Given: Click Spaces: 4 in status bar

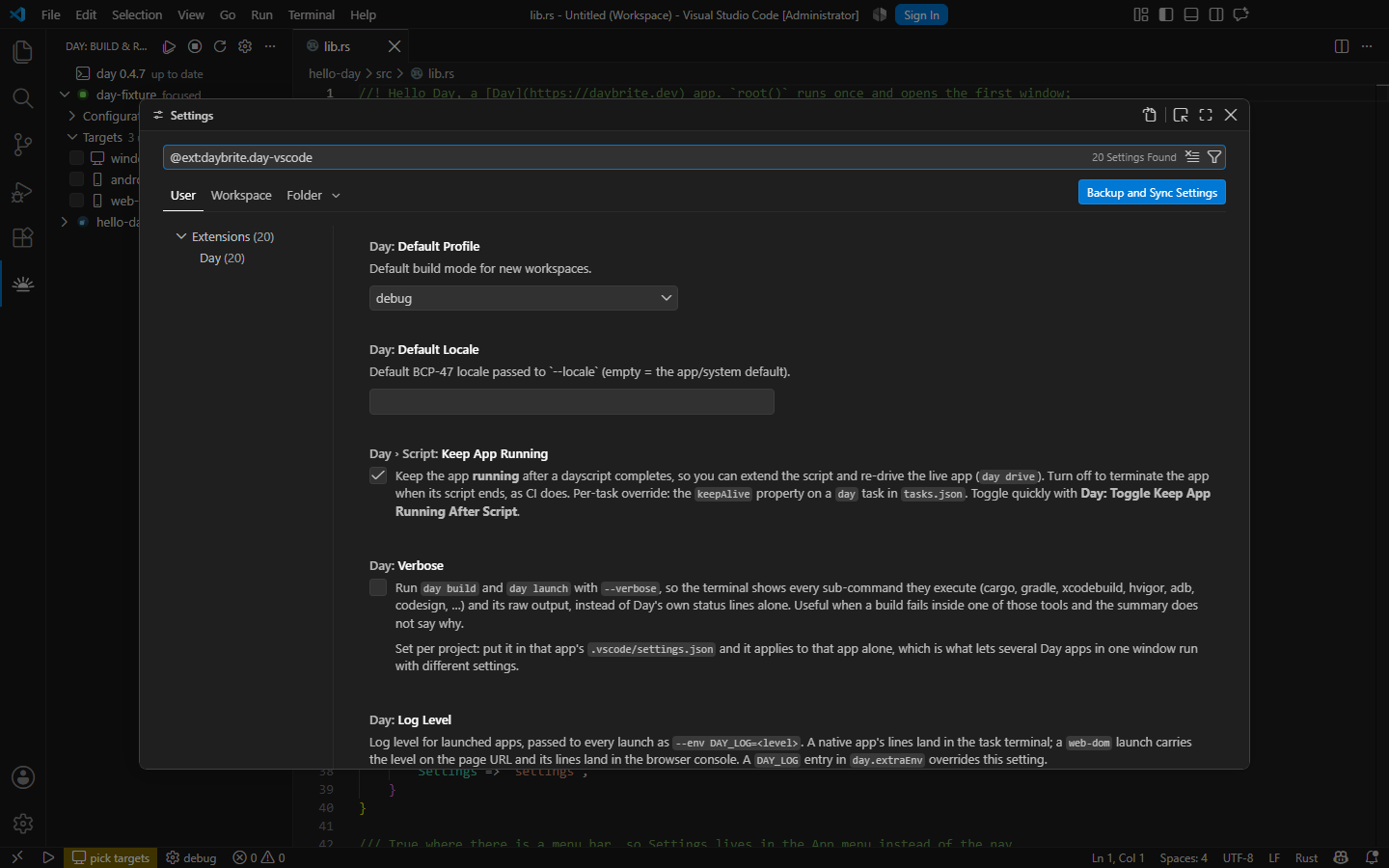Looking at the screenshot, I should point(1184,857).
